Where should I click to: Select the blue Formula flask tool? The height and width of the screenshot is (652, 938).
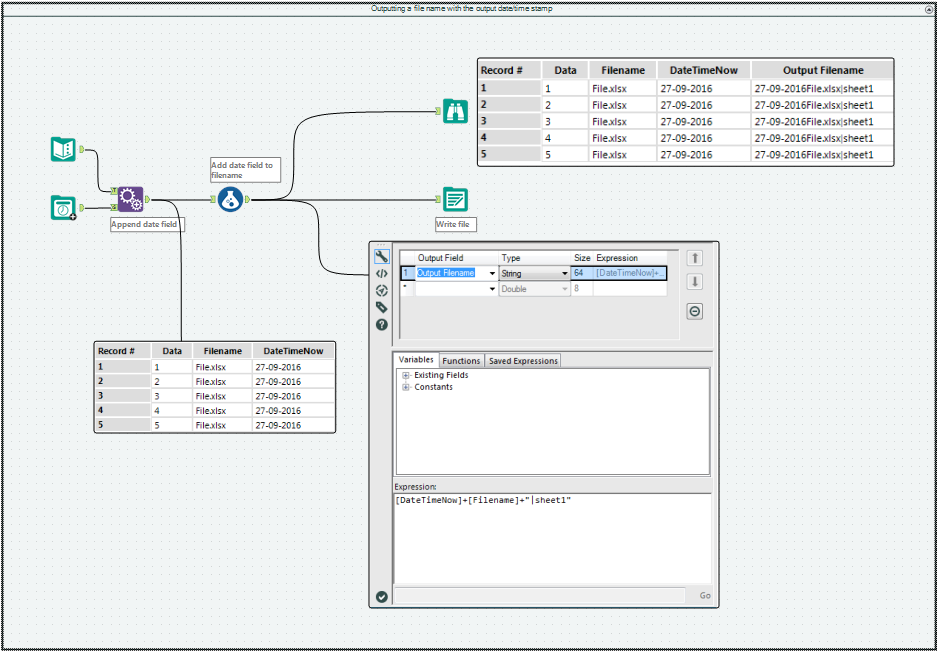pos(231,199)
